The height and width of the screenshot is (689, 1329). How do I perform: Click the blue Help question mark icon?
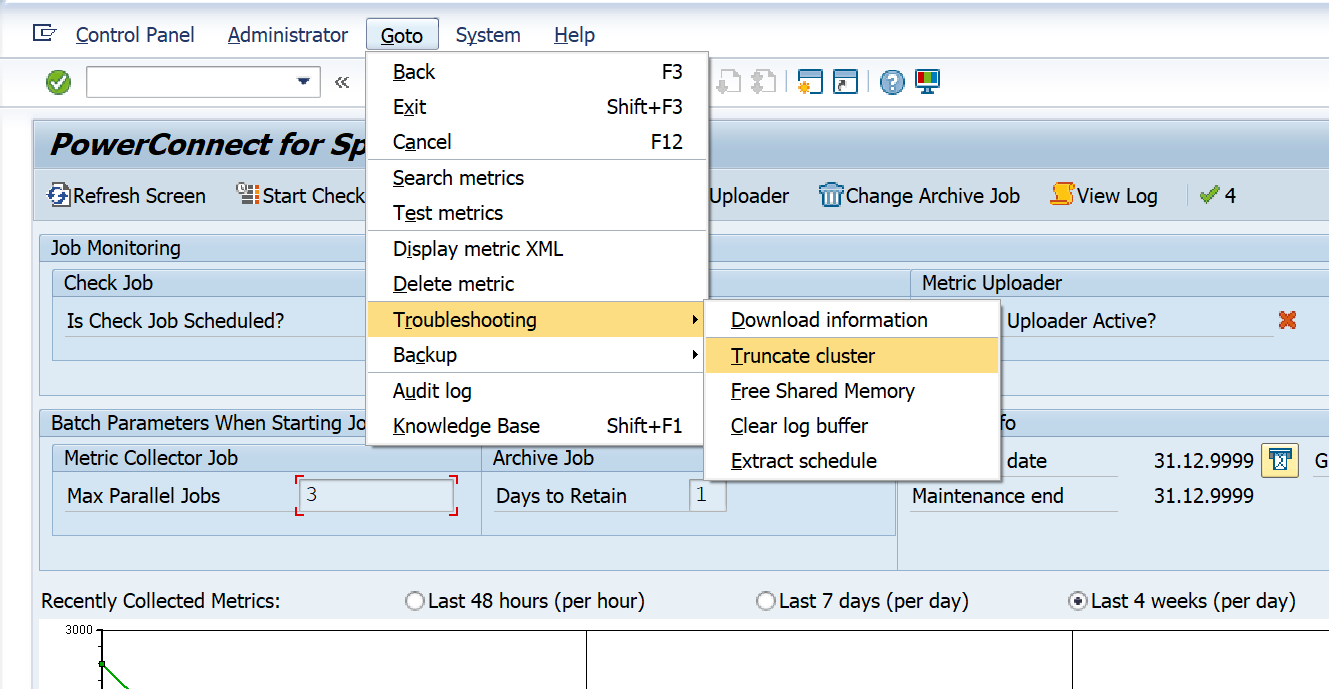pyautogui.click(x=892, y=82)
